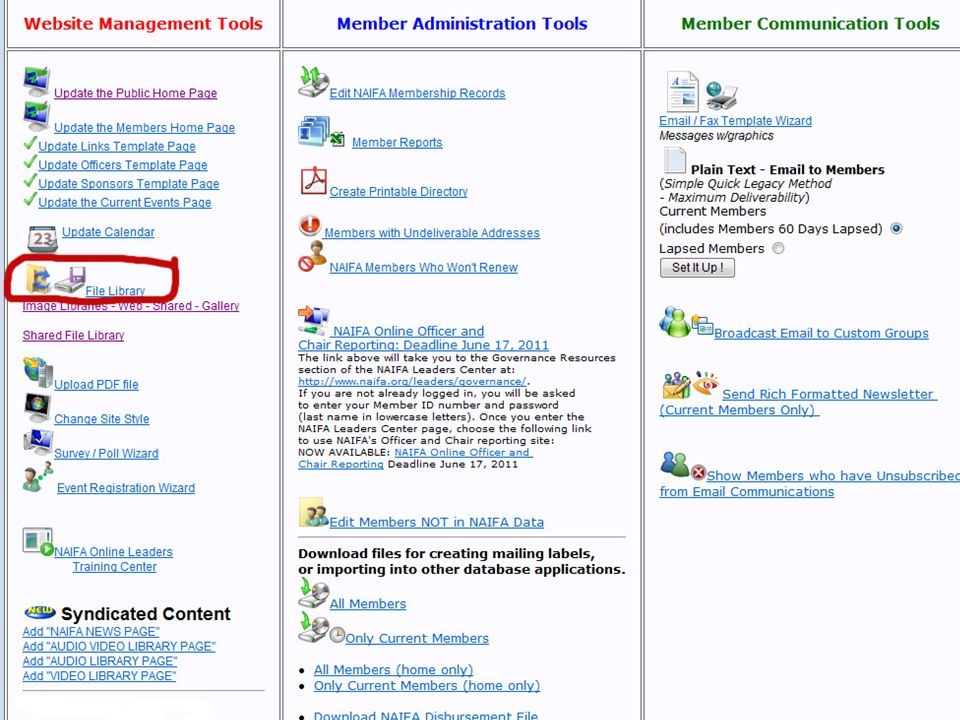Viewport: 960px width, 720px height.
Task: Click the monitor icon beside Update the Public Home Page
Action: [x=36, y=81]
